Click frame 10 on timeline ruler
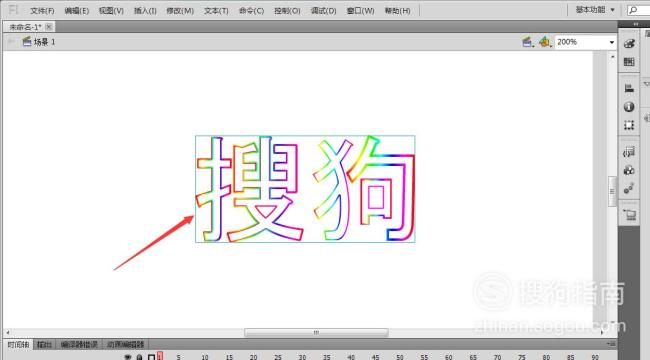Viewport: 650px width, 360px height. (x=205, y=357)
